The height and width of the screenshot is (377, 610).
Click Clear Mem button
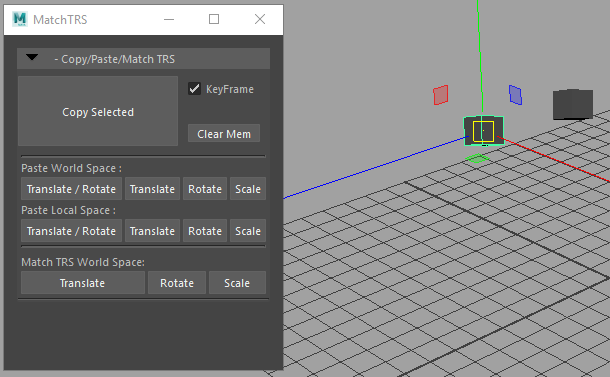coord(224,133)
